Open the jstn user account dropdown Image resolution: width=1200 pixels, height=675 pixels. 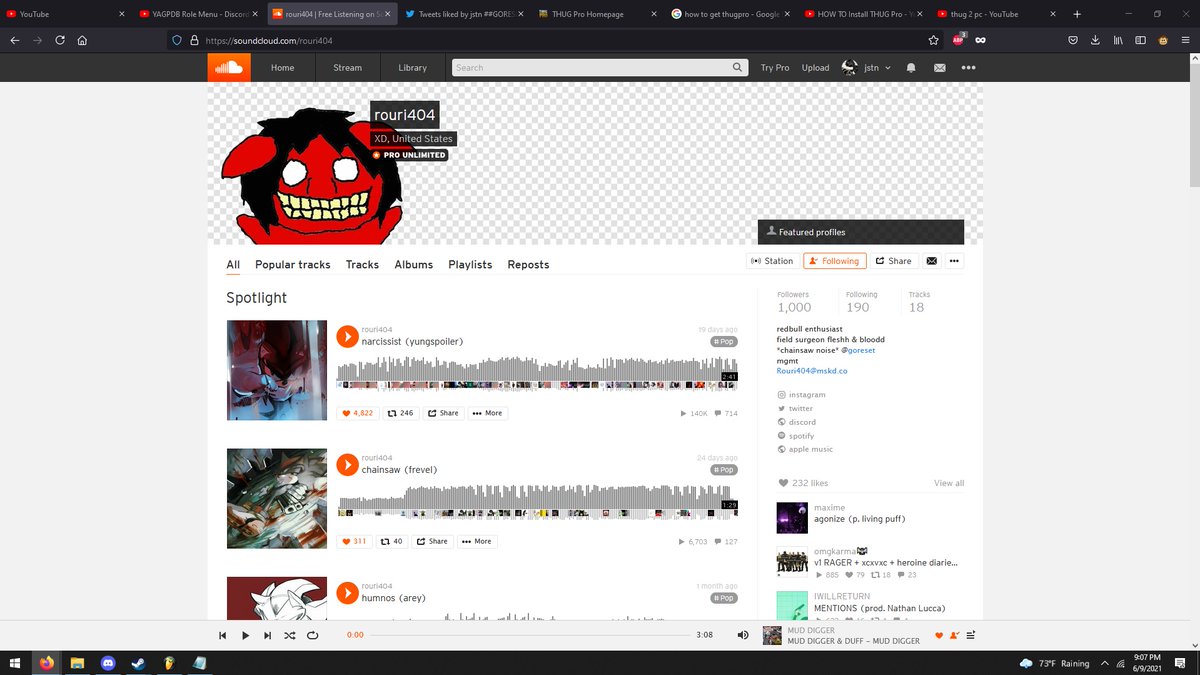pyautogui.click(x=866, y=68)
